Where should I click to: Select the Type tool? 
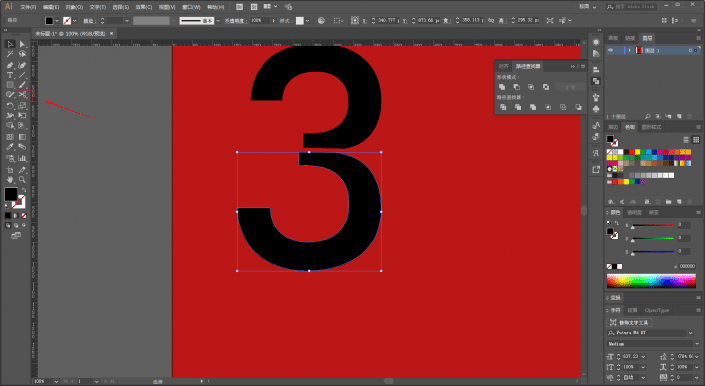[10, 75]
